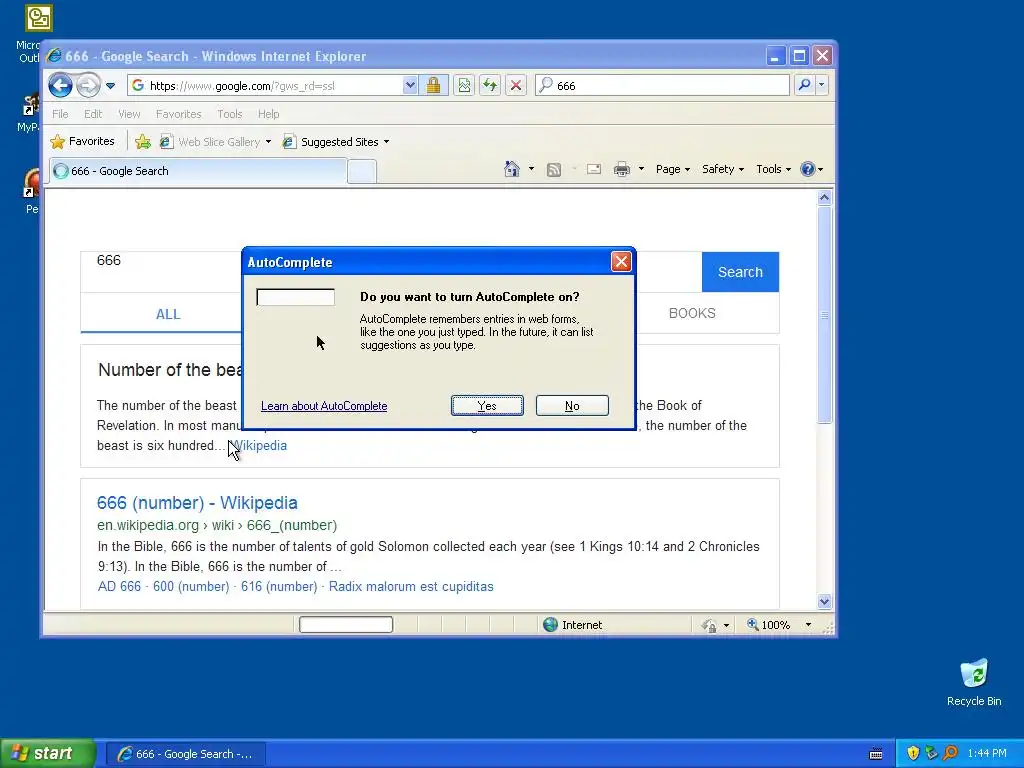Click the blue Google Search button
The height and width of the screenshot is (768, 1024).
click(x=740, y=272)
